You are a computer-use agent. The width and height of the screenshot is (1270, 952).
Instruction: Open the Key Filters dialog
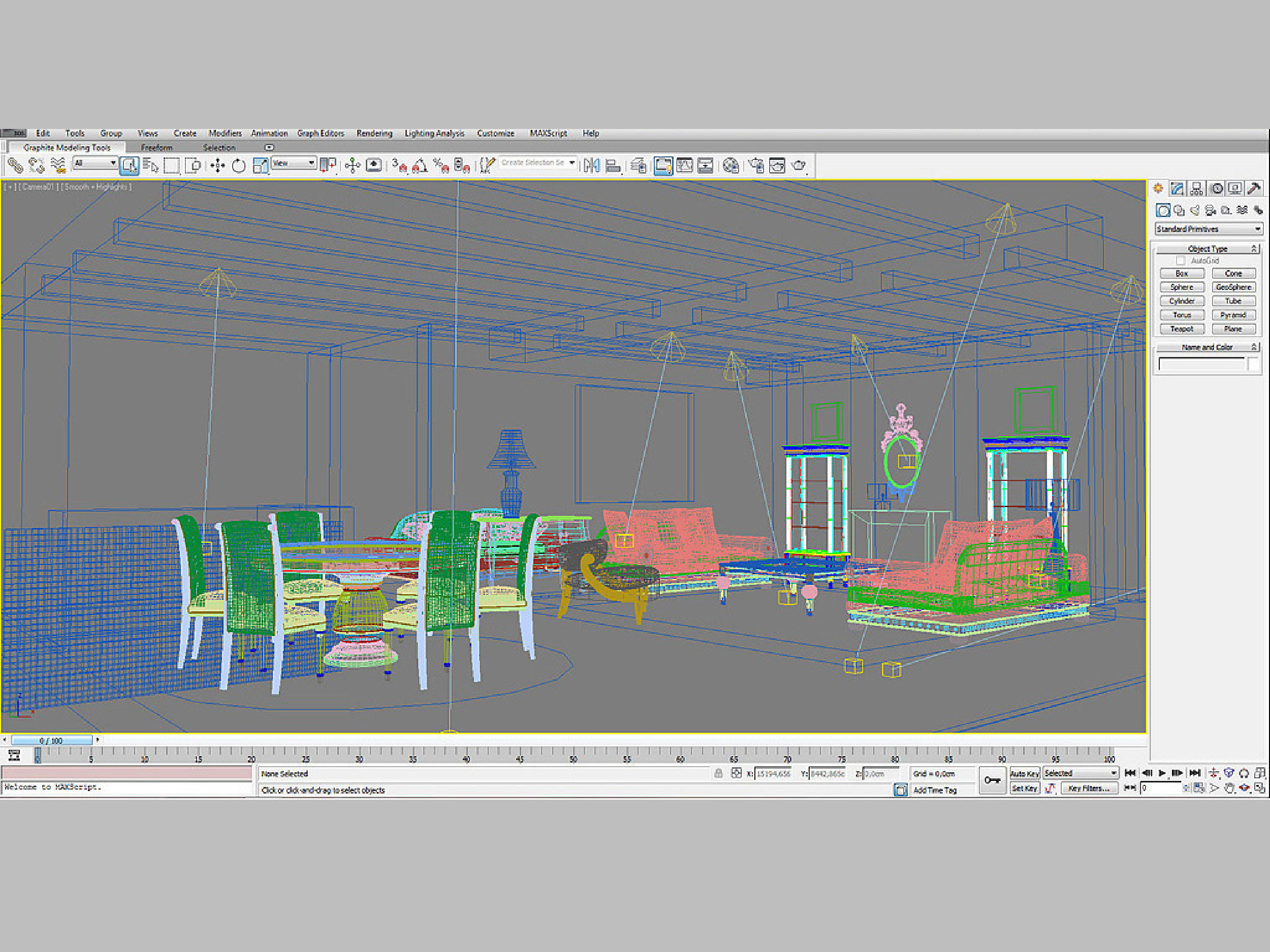pos(1088,789)
